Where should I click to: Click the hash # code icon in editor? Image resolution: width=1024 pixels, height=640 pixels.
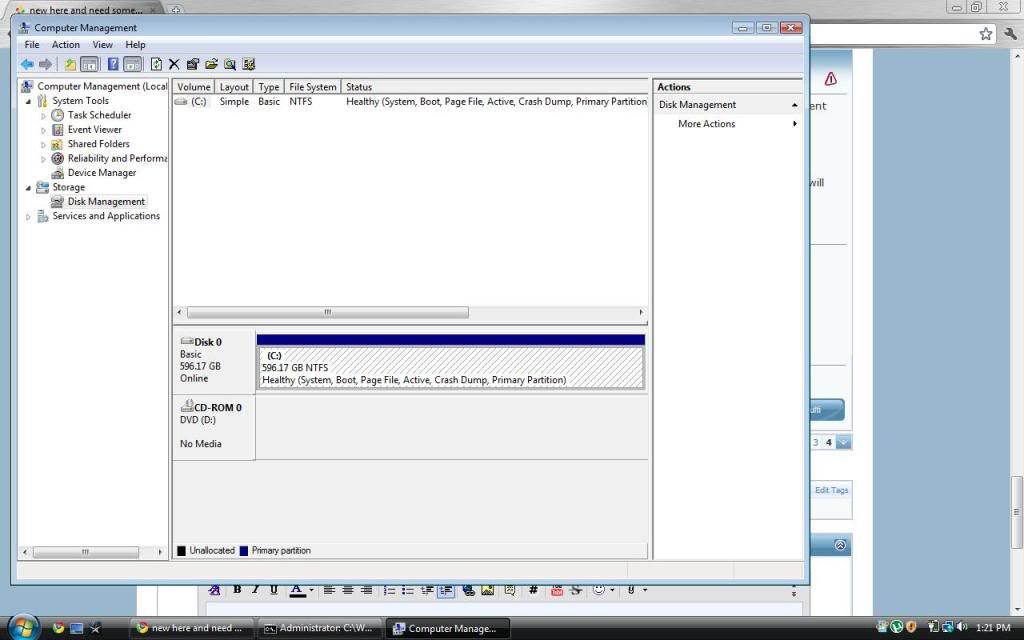[x=533, y=590]
